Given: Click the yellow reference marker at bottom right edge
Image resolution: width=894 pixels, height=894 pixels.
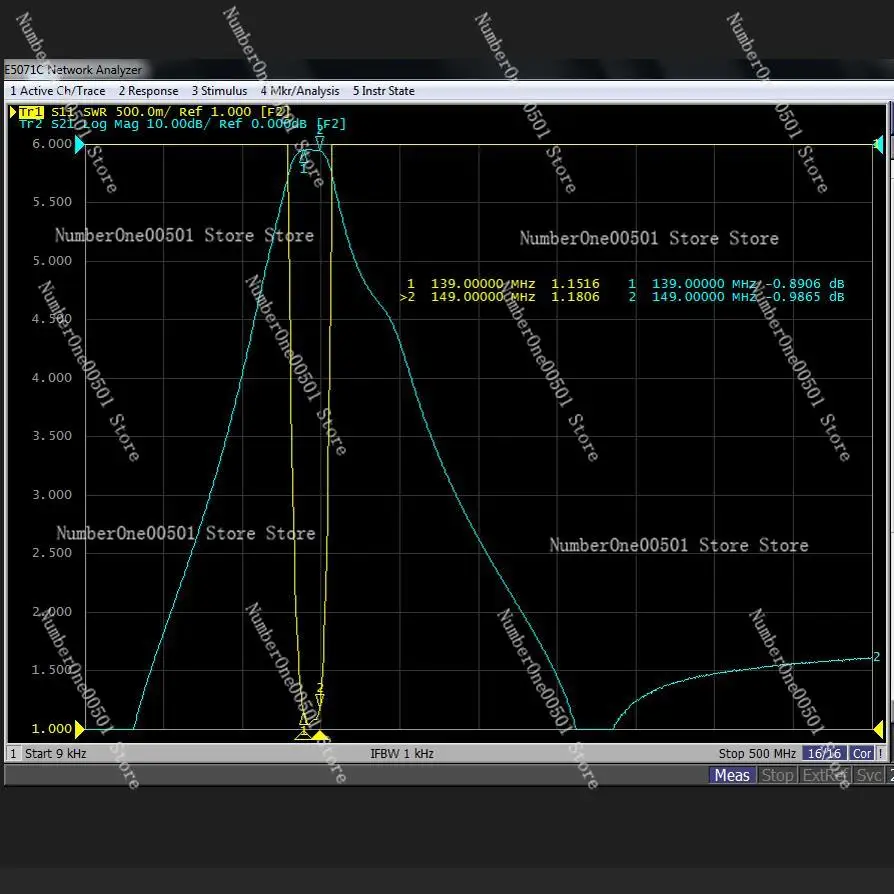Looking at the screenshot, I should click(x=879, y=729).
